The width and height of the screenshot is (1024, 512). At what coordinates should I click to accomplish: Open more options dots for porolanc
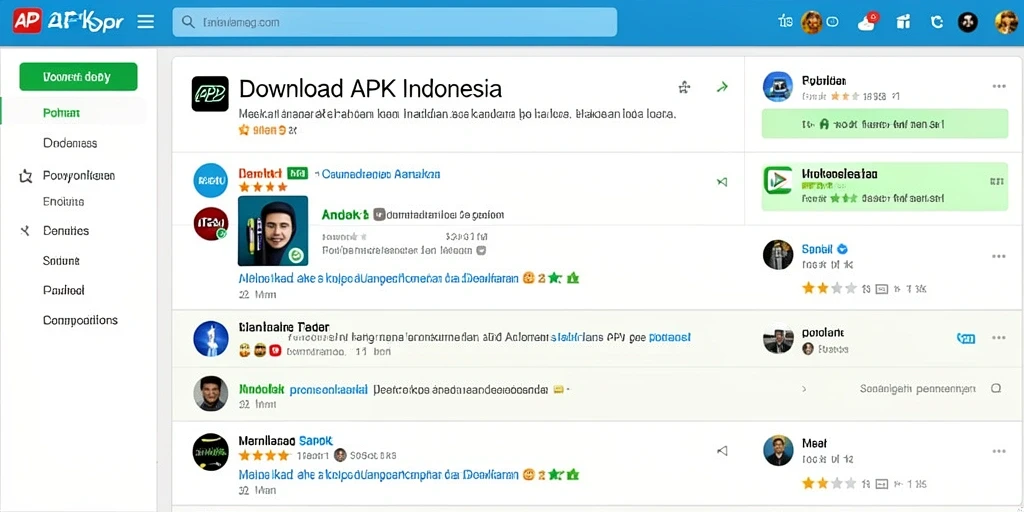(x=999, y=338)
